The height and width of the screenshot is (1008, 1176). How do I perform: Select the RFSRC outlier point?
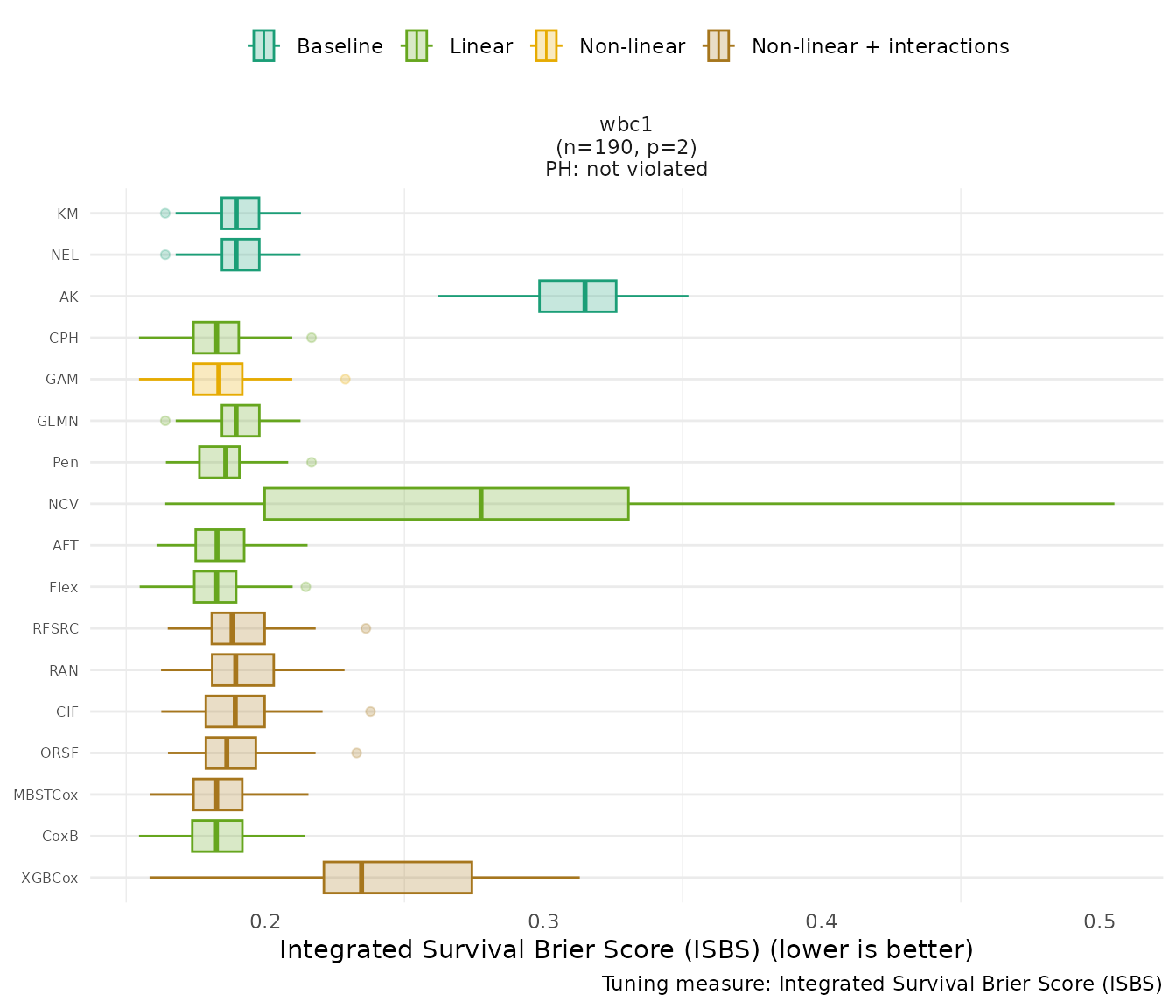point(366,628)
